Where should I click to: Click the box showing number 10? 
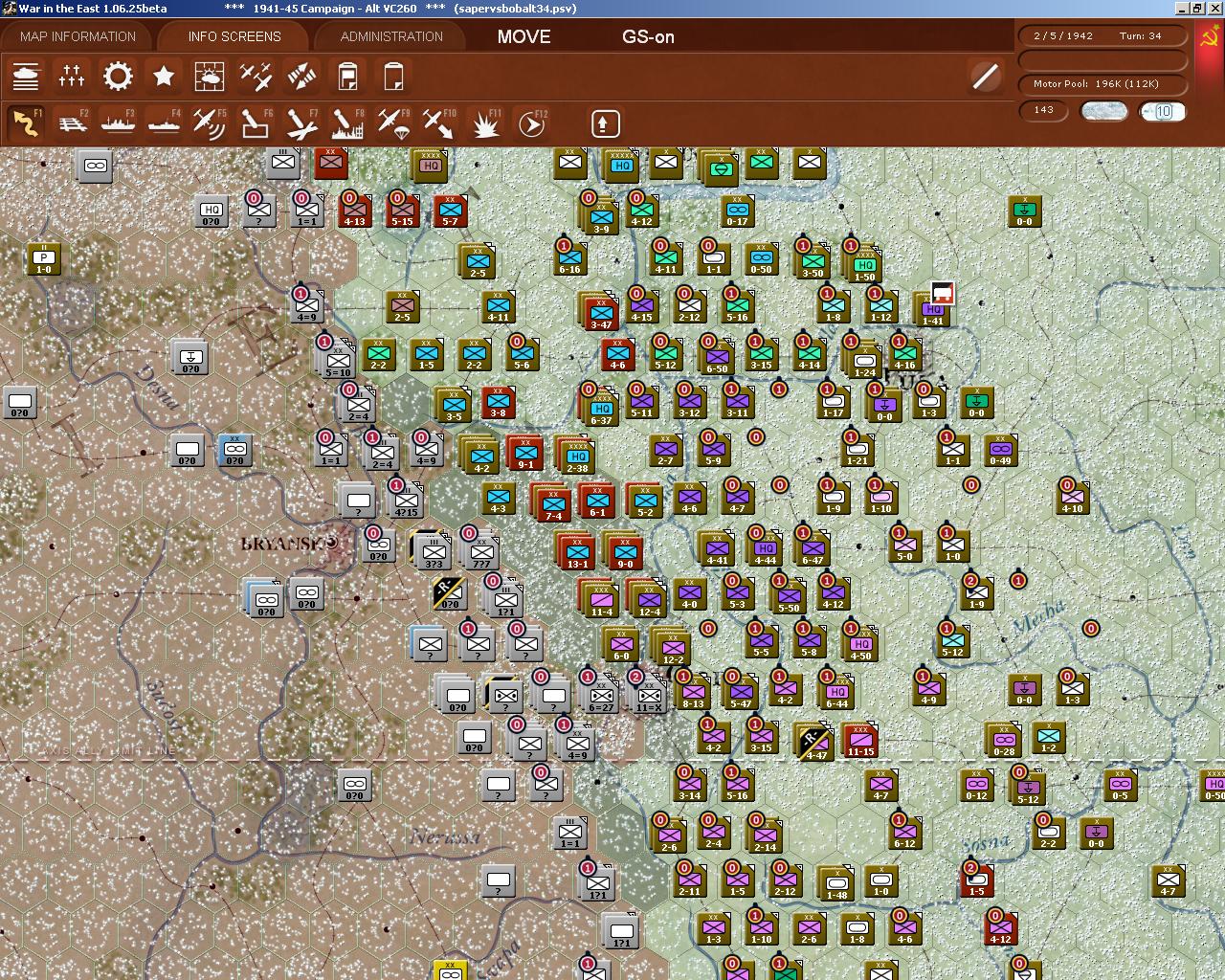(x=1163, y=111)
